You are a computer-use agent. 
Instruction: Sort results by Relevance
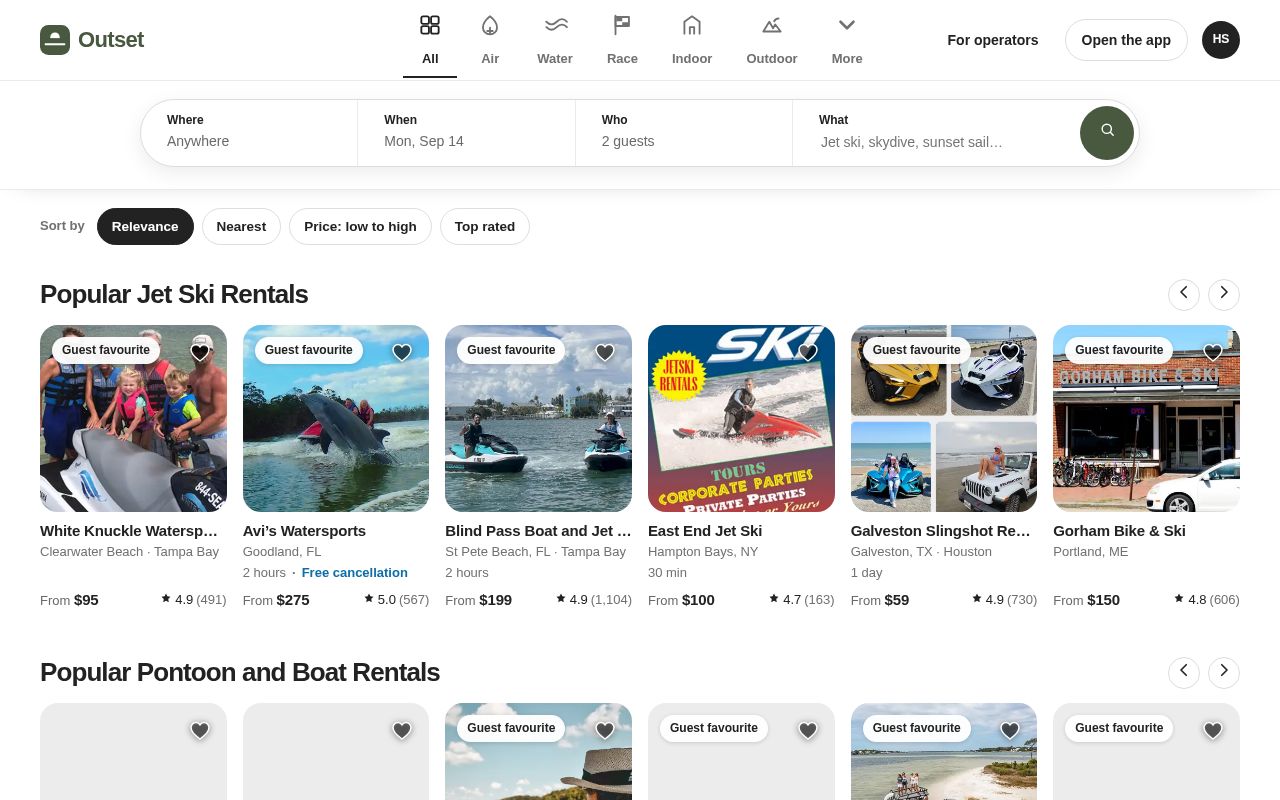pos(145,226)
